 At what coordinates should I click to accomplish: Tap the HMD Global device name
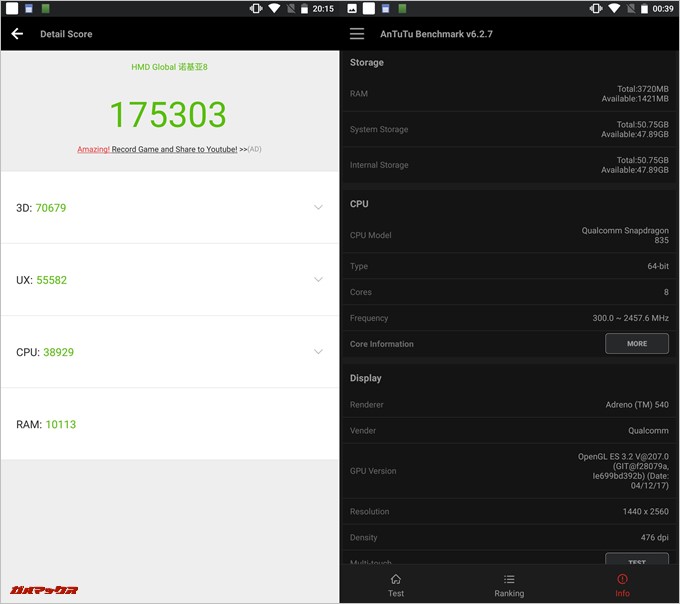[168, 67]
